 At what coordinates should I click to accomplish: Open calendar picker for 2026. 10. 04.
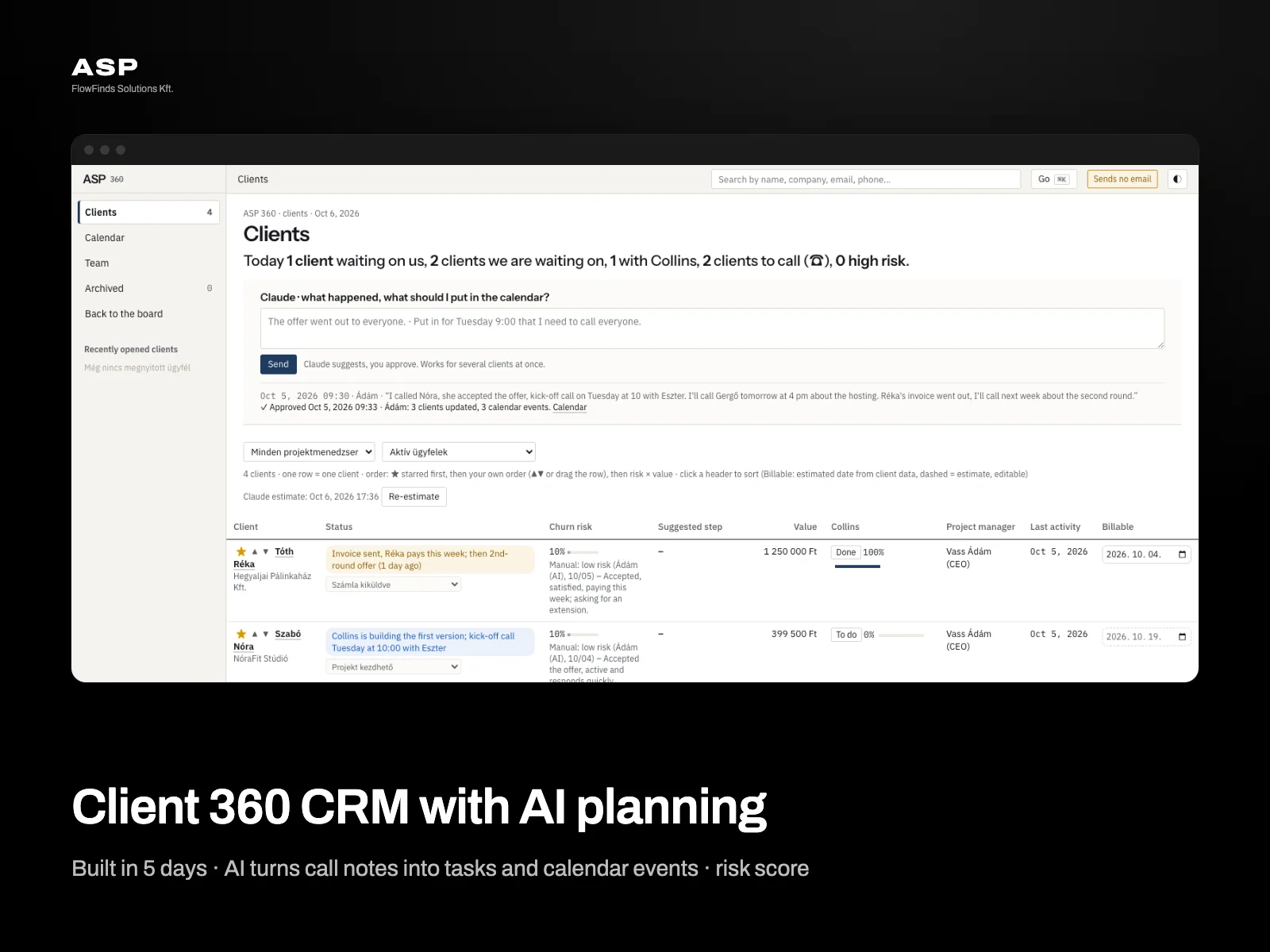[1182, 555]
